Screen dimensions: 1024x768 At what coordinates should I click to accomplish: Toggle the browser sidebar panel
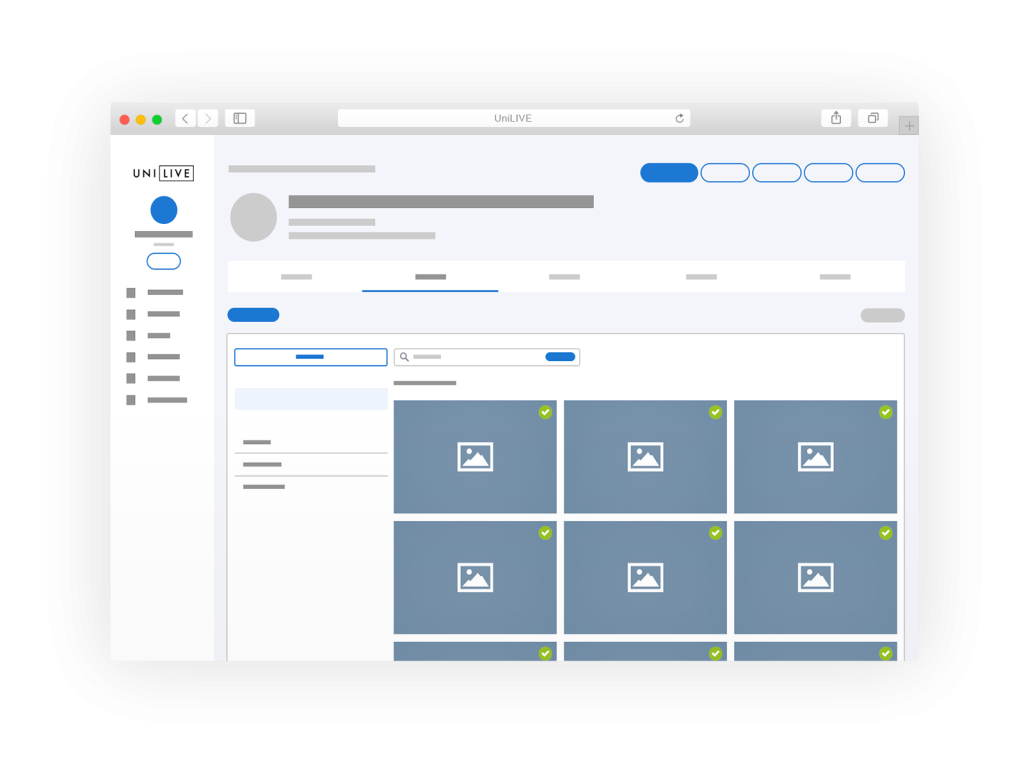pyautogui.click(x=239, y=117)
